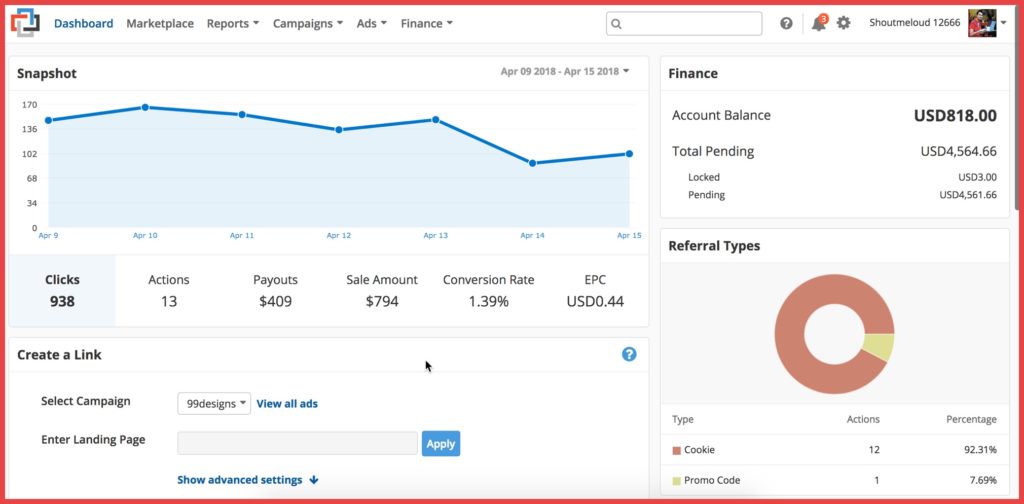The width and height of the screenshot is (1024, 504).
Task: Select the Actions metric tab
Action: click(168, 291)
